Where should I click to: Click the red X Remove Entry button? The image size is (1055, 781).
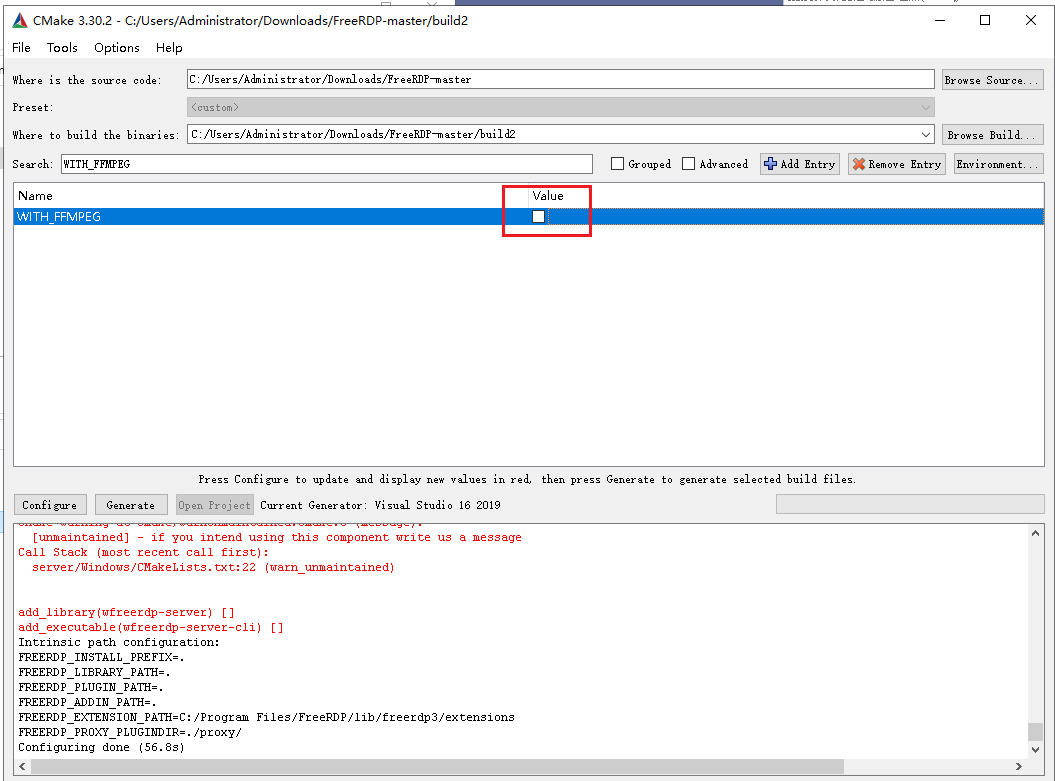896,164
